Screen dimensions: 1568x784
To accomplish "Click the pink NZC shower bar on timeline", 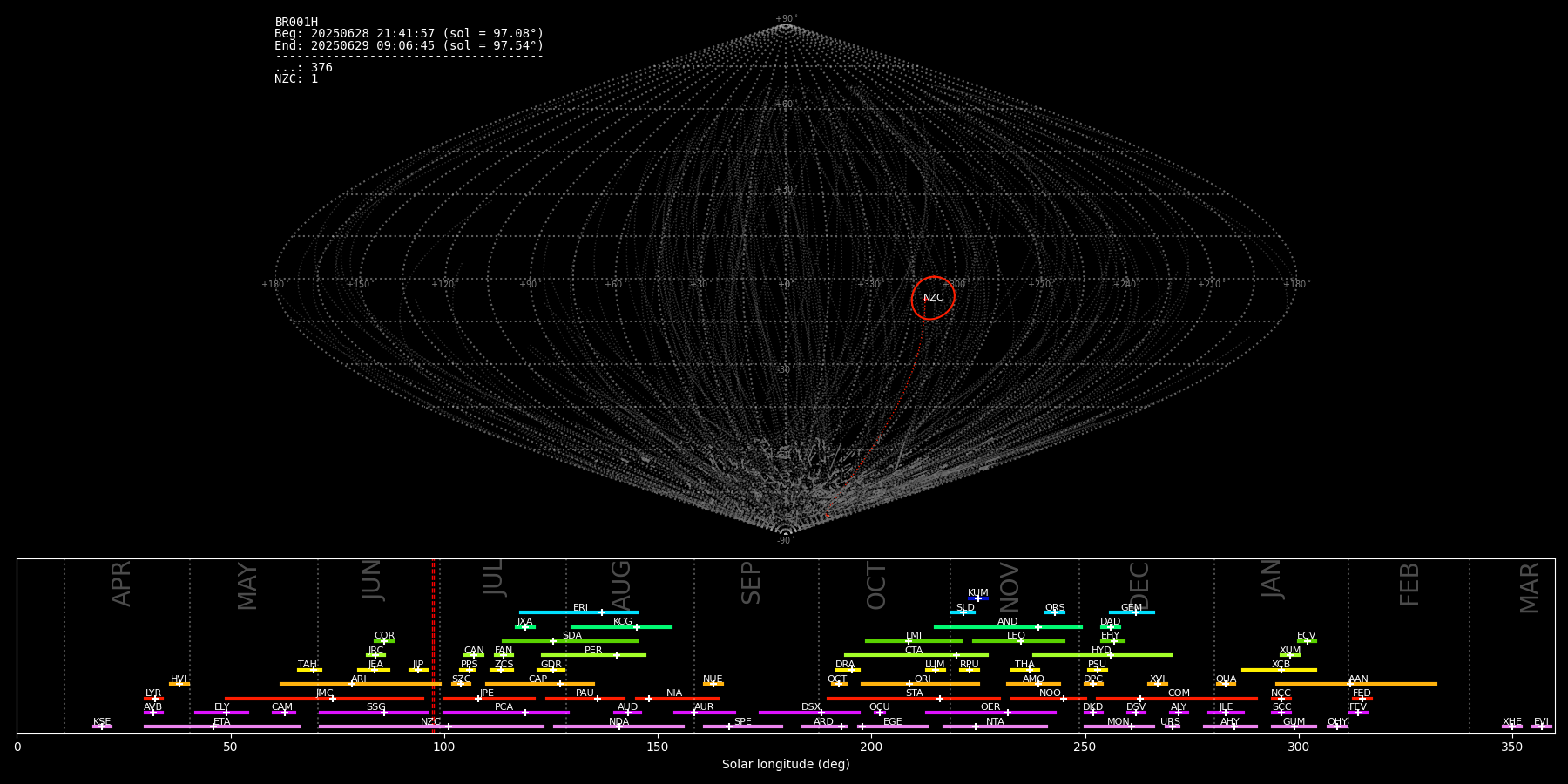I will pos(431,727).
